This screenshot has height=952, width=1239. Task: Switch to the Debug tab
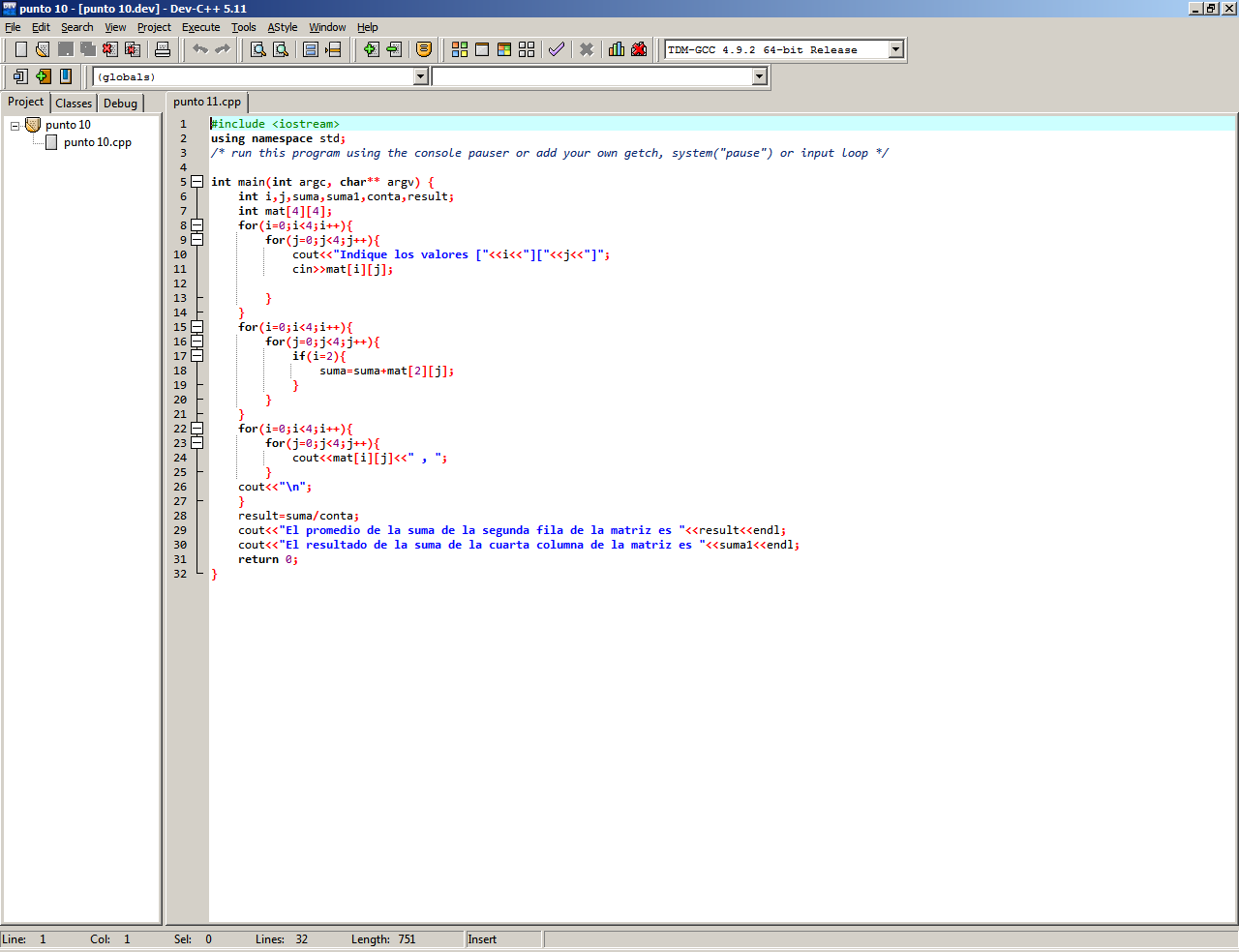tap(120, 103)
